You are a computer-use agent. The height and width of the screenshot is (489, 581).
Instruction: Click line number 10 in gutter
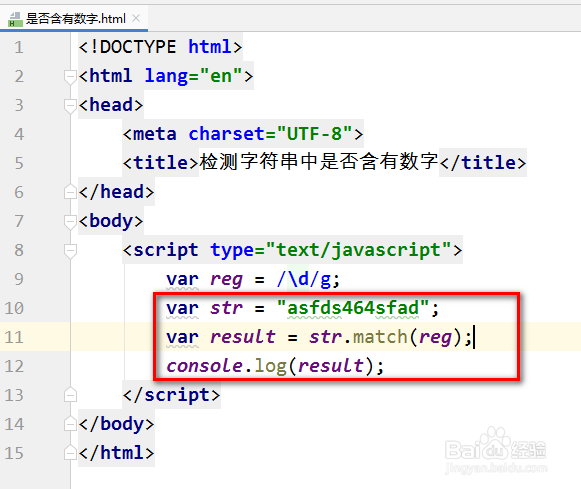14,308
